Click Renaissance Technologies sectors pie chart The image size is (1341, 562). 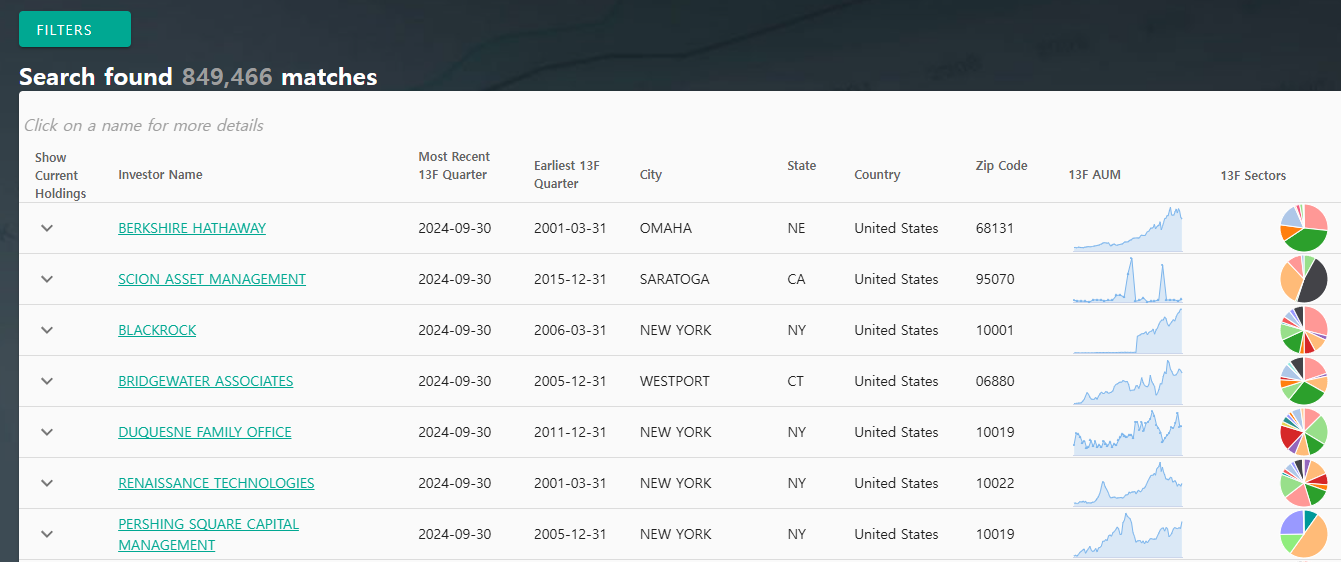(x=1304, y=483)
